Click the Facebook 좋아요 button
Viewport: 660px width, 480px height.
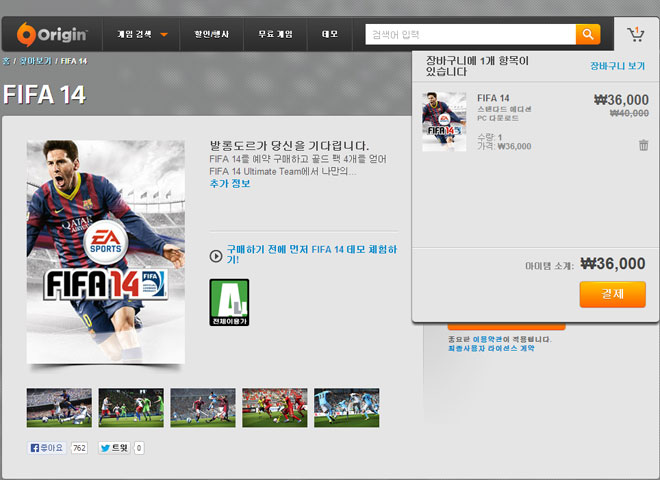47,448
